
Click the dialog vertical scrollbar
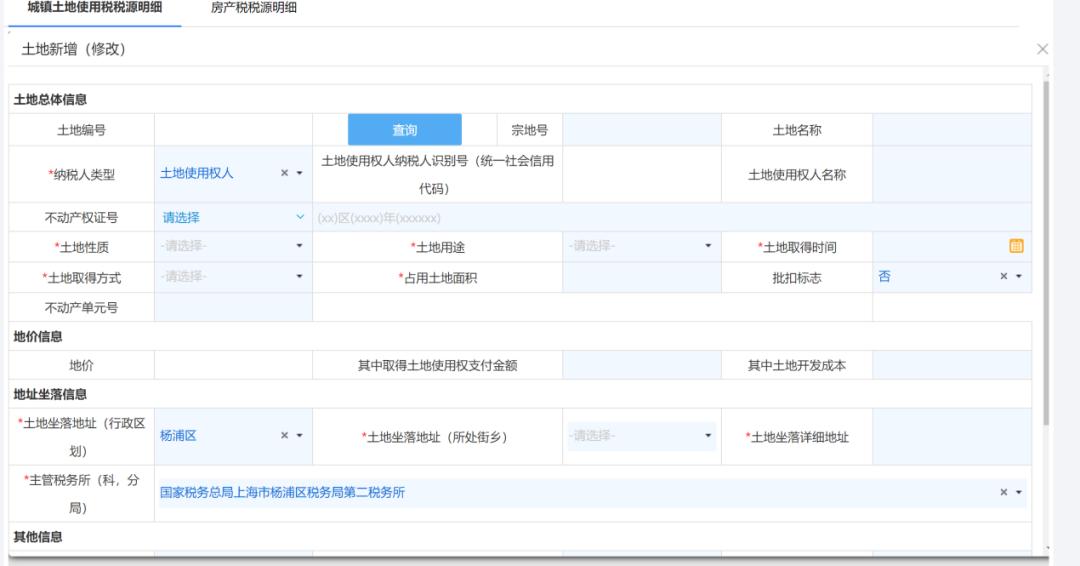coord(1045,250)
